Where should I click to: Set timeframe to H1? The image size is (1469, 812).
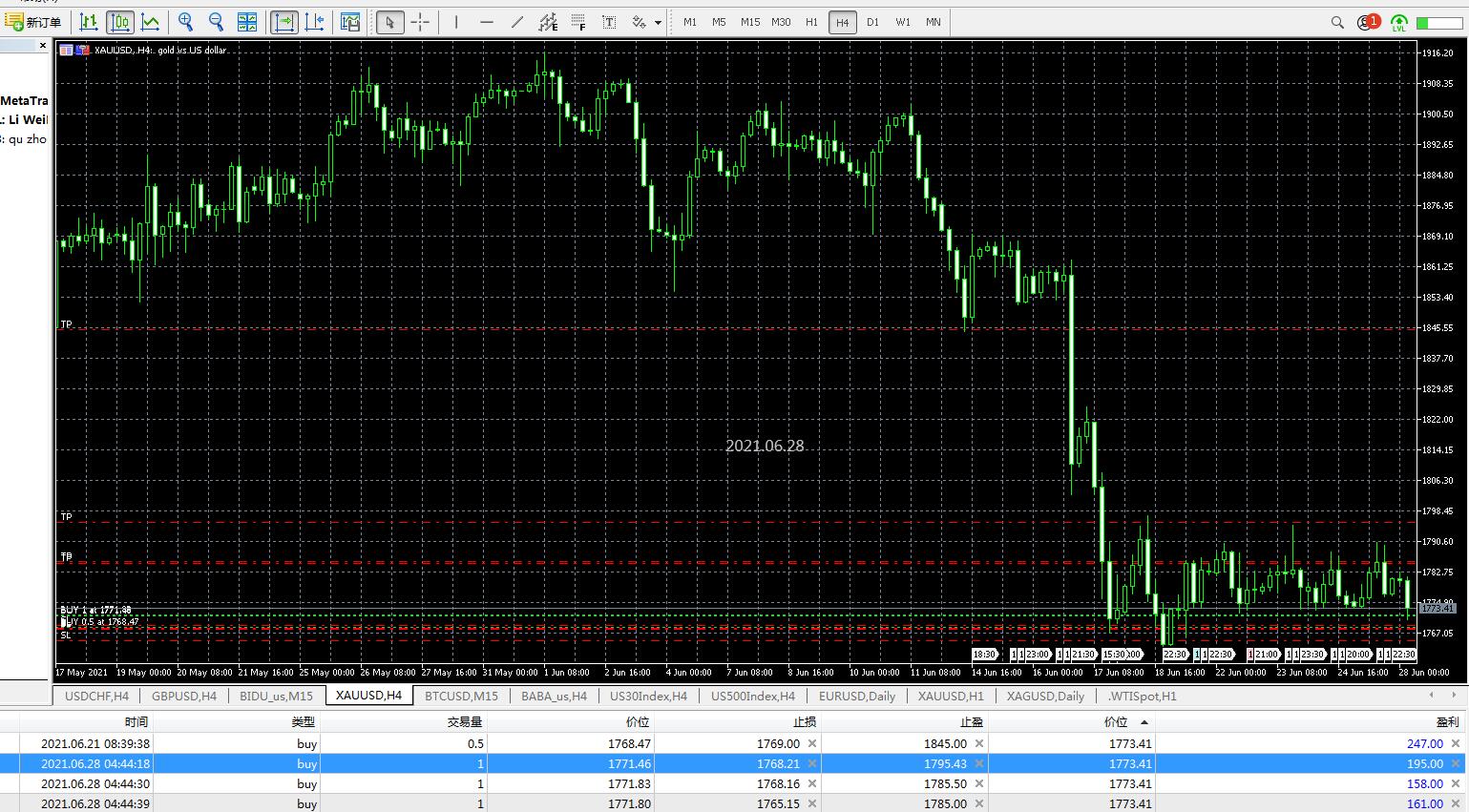pyautogui.click(x=811, y=22)
